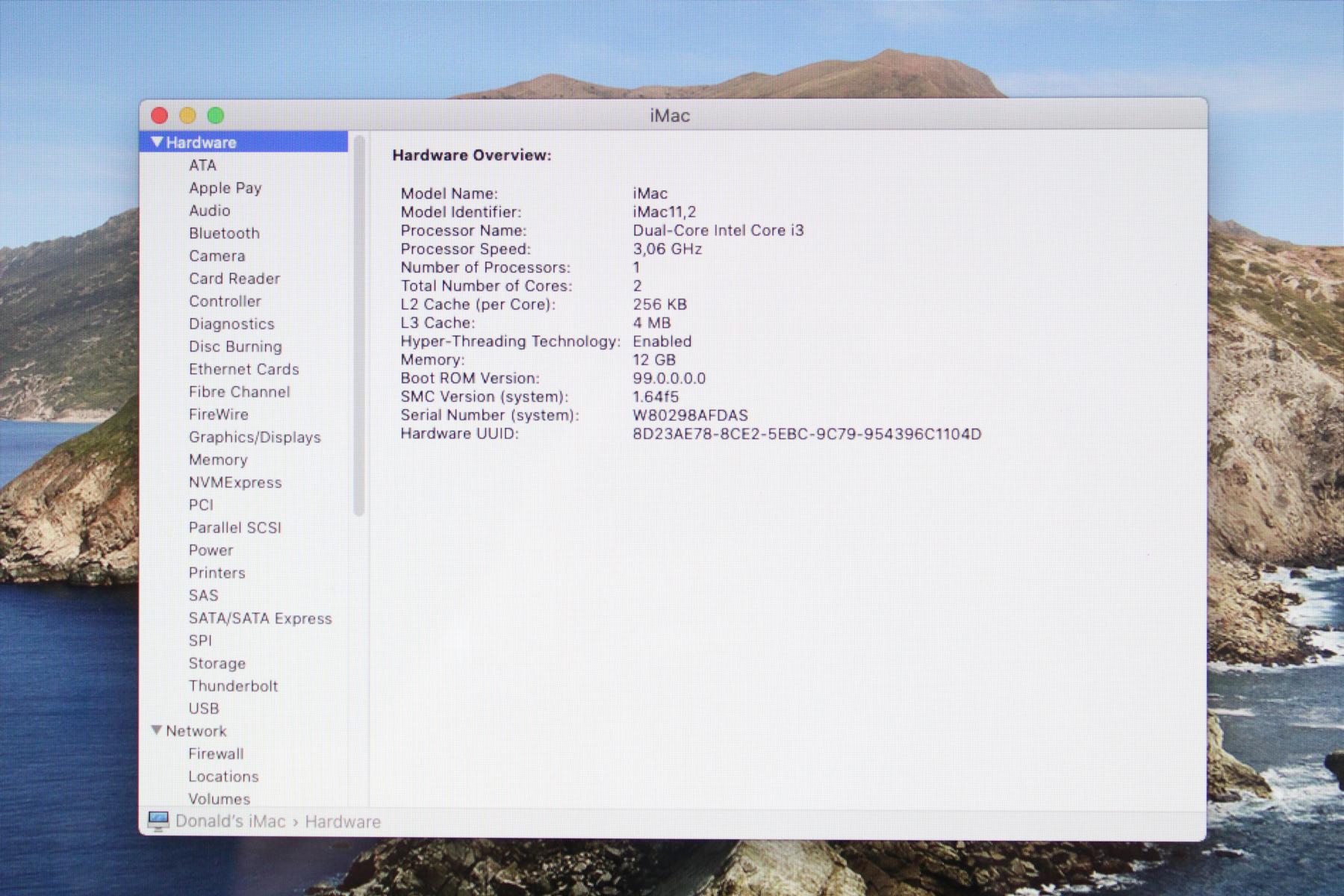Select Audio in the hardware list
The width and height of the screenshot is (1344, 896).
(x=209, y=211)
